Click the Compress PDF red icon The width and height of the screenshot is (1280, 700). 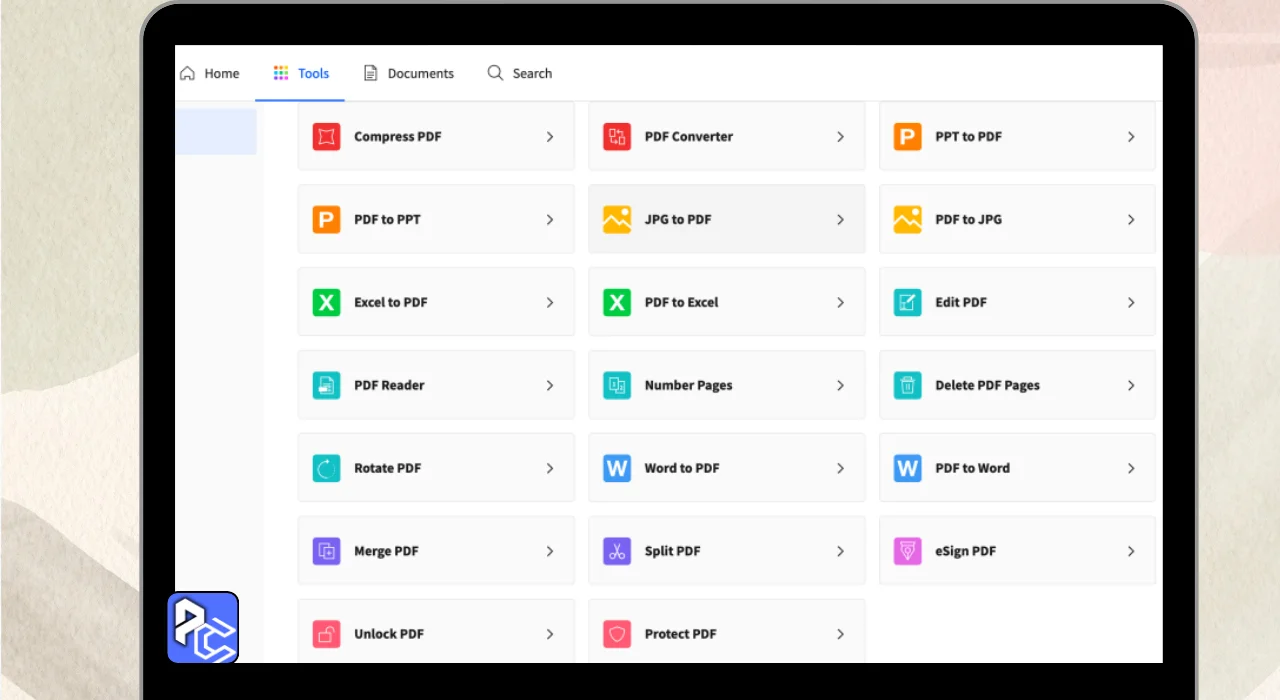click(x=326, y=137)
